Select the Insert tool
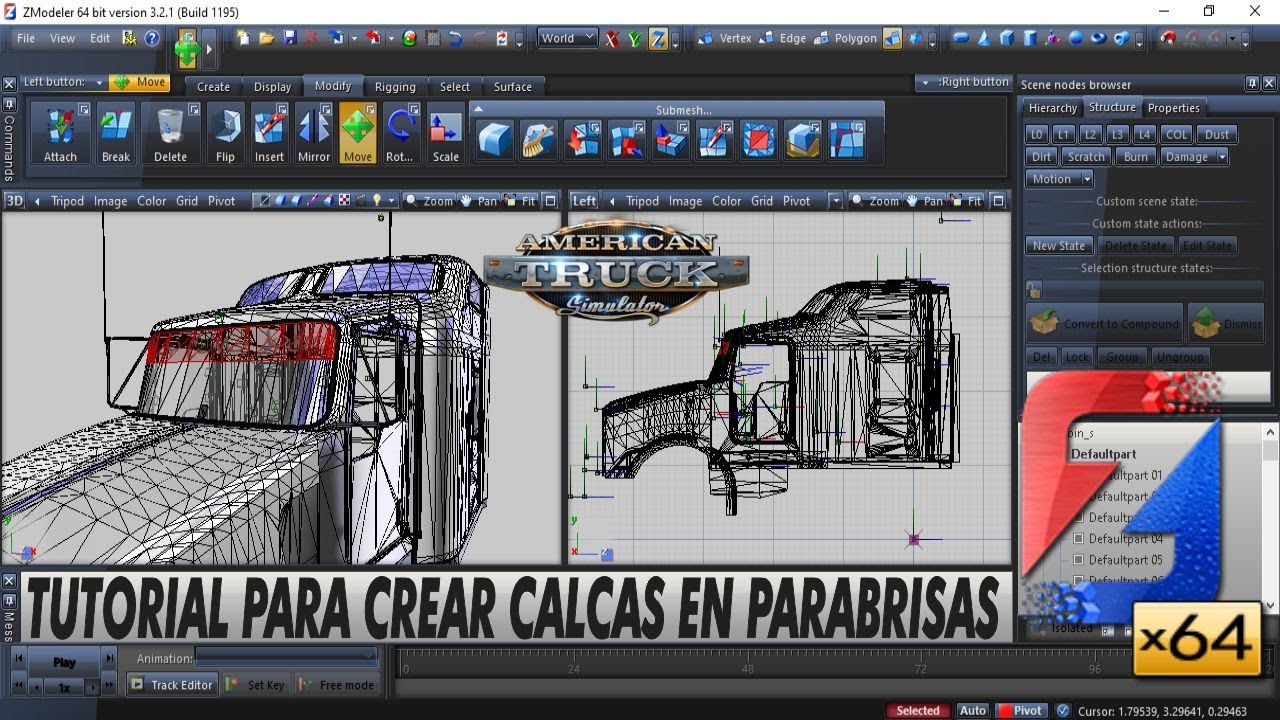 [269, 133]
